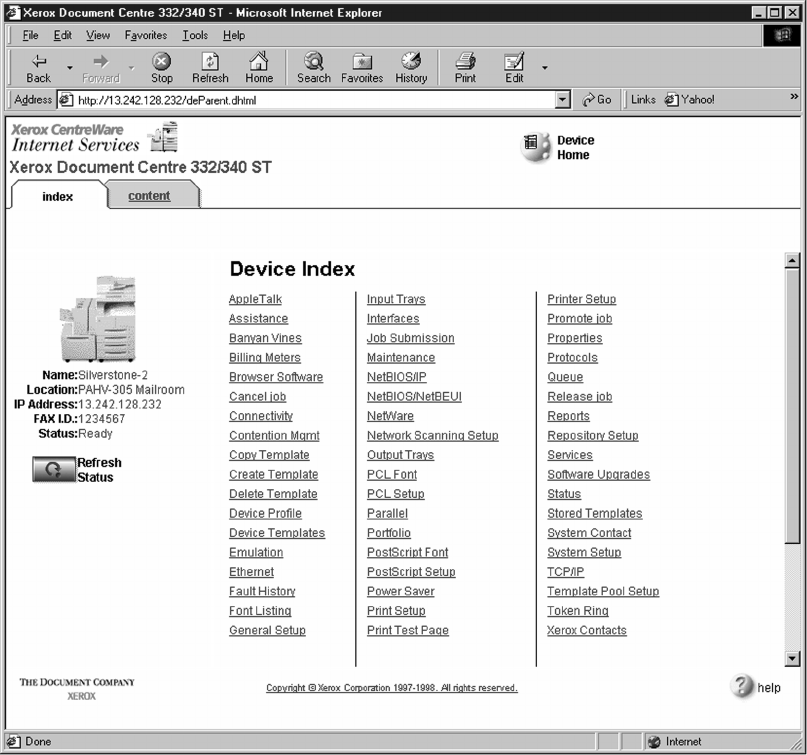This screenshot has height=755, width=807.
Task: Open the TCP/IP link
Action: [565, 572]
